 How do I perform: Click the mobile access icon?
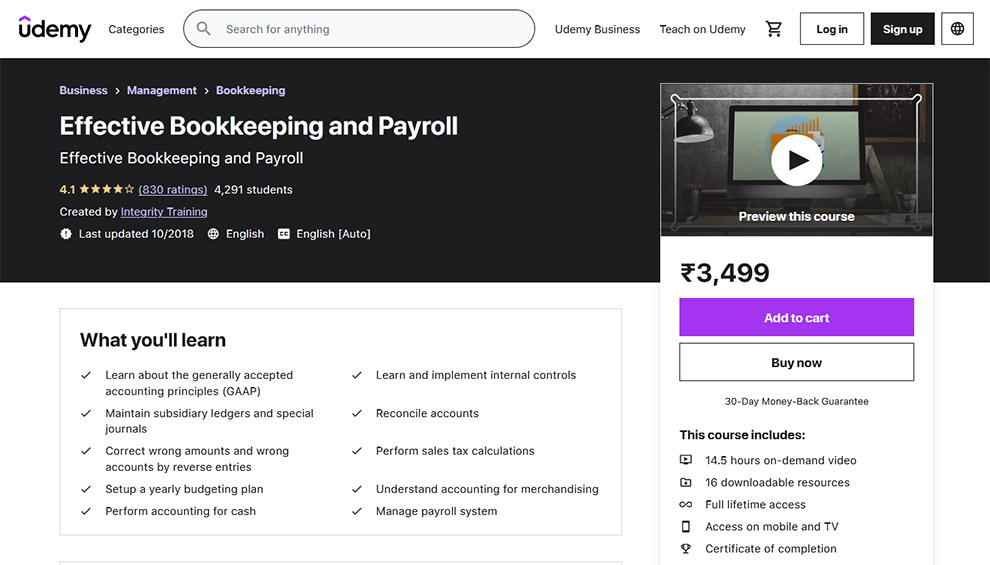pos(686,526)
